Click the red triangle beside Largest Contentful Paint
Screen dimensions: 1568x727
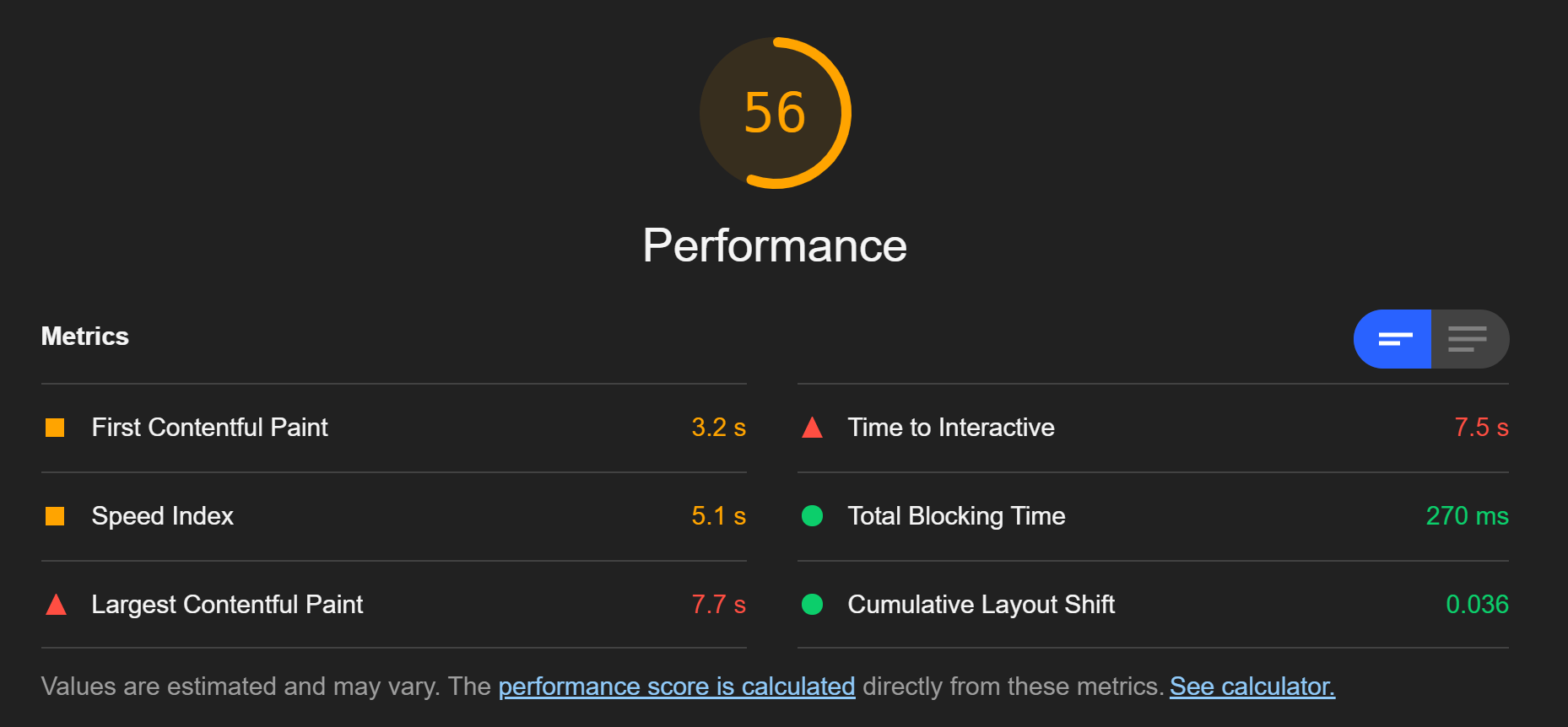(56, 605)
